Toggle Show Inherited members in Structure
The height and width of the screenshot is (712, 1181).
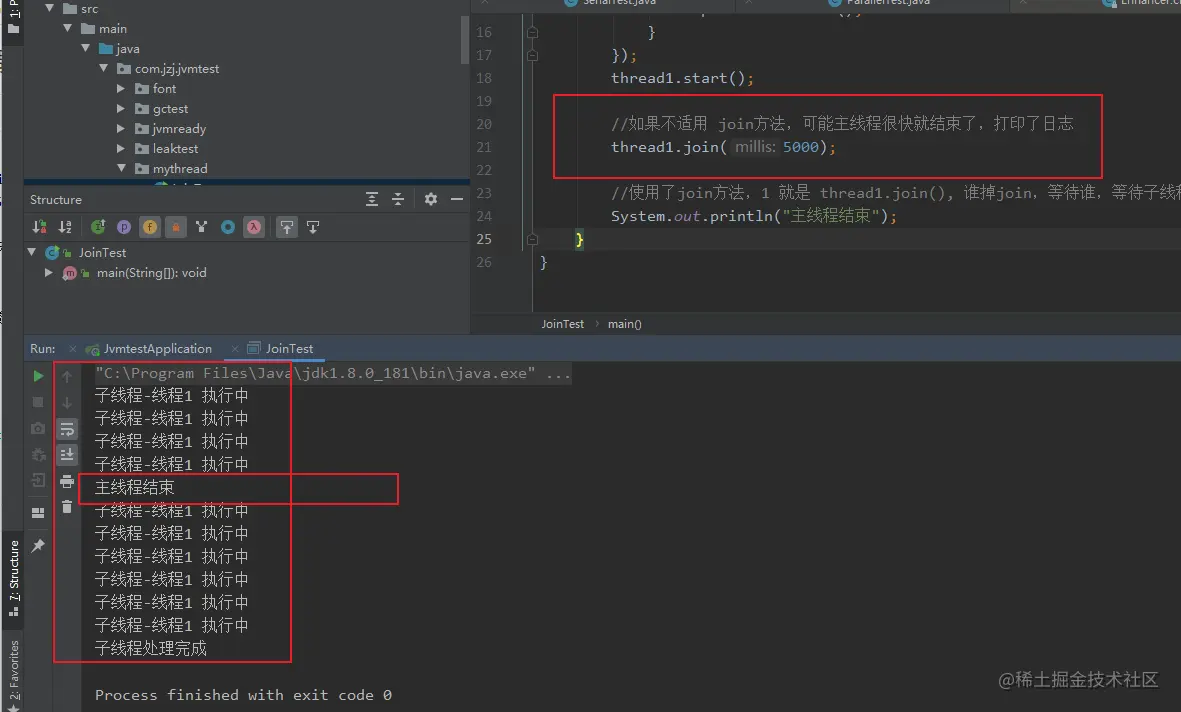98,227
